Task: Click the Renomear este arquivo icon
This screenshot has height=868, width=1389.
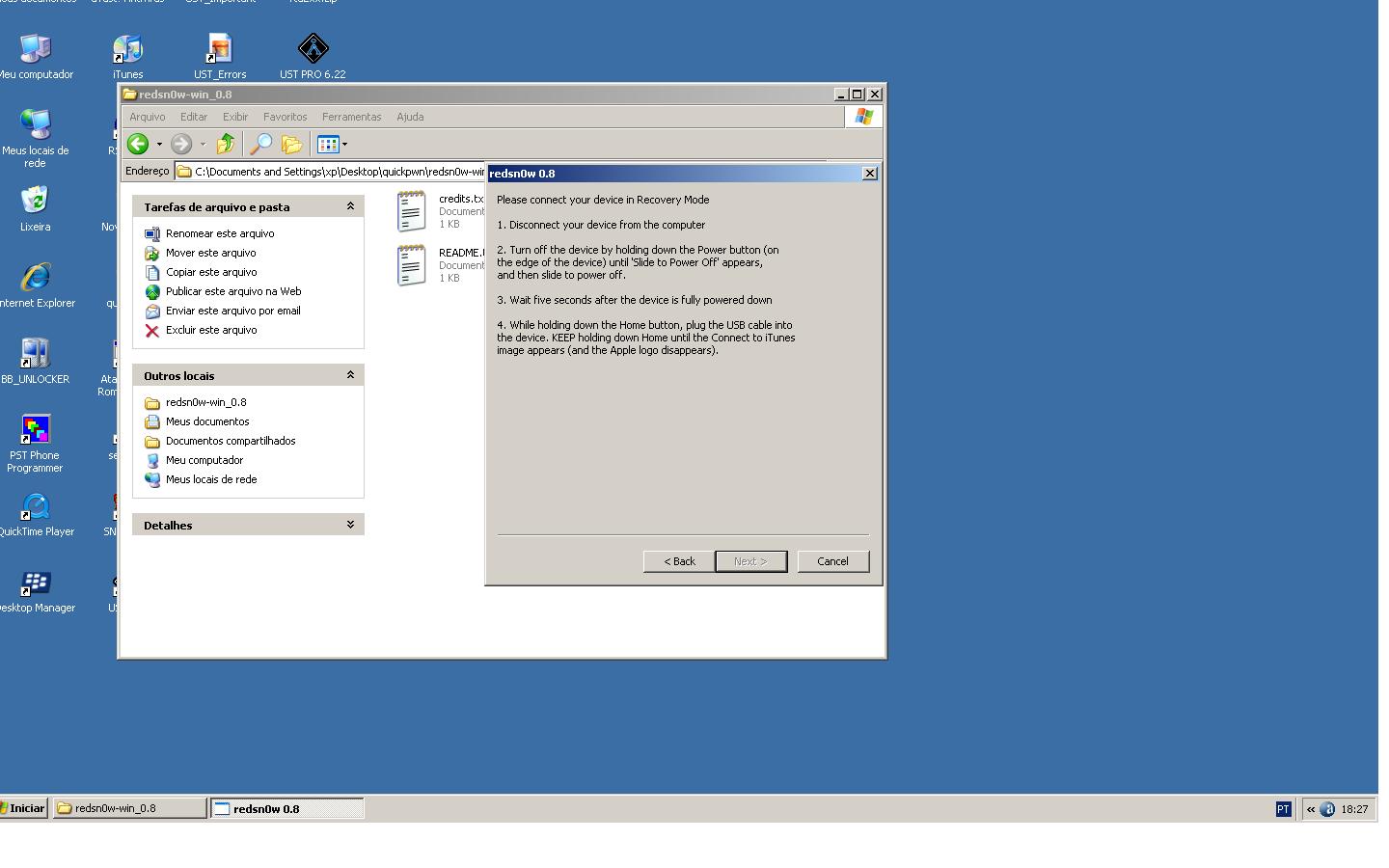Action: (x=151, y=233)
